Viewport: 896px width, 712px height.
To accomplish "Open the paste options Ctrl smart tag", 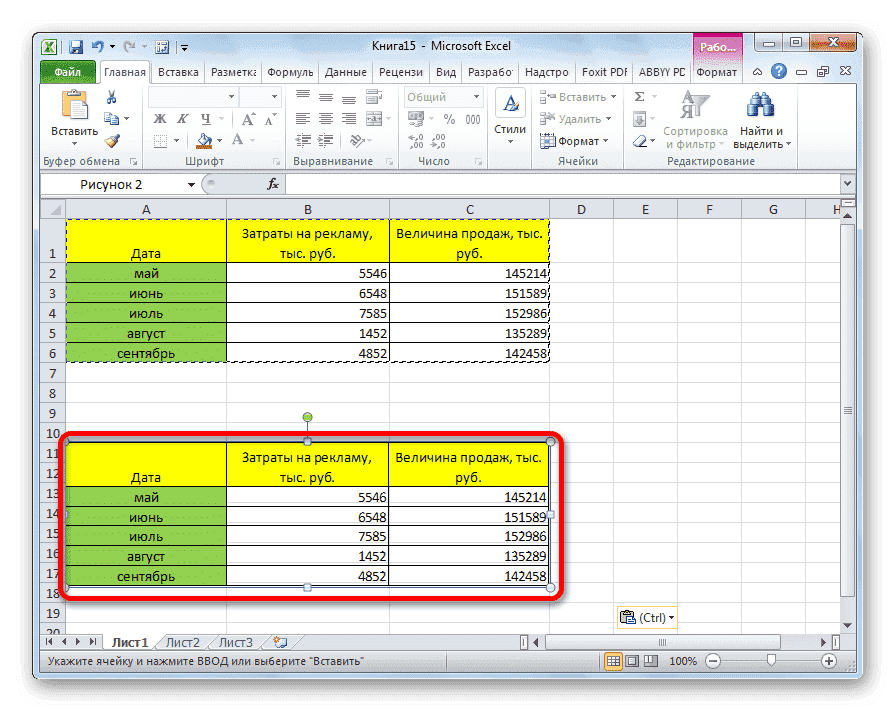I will (647, 617).
